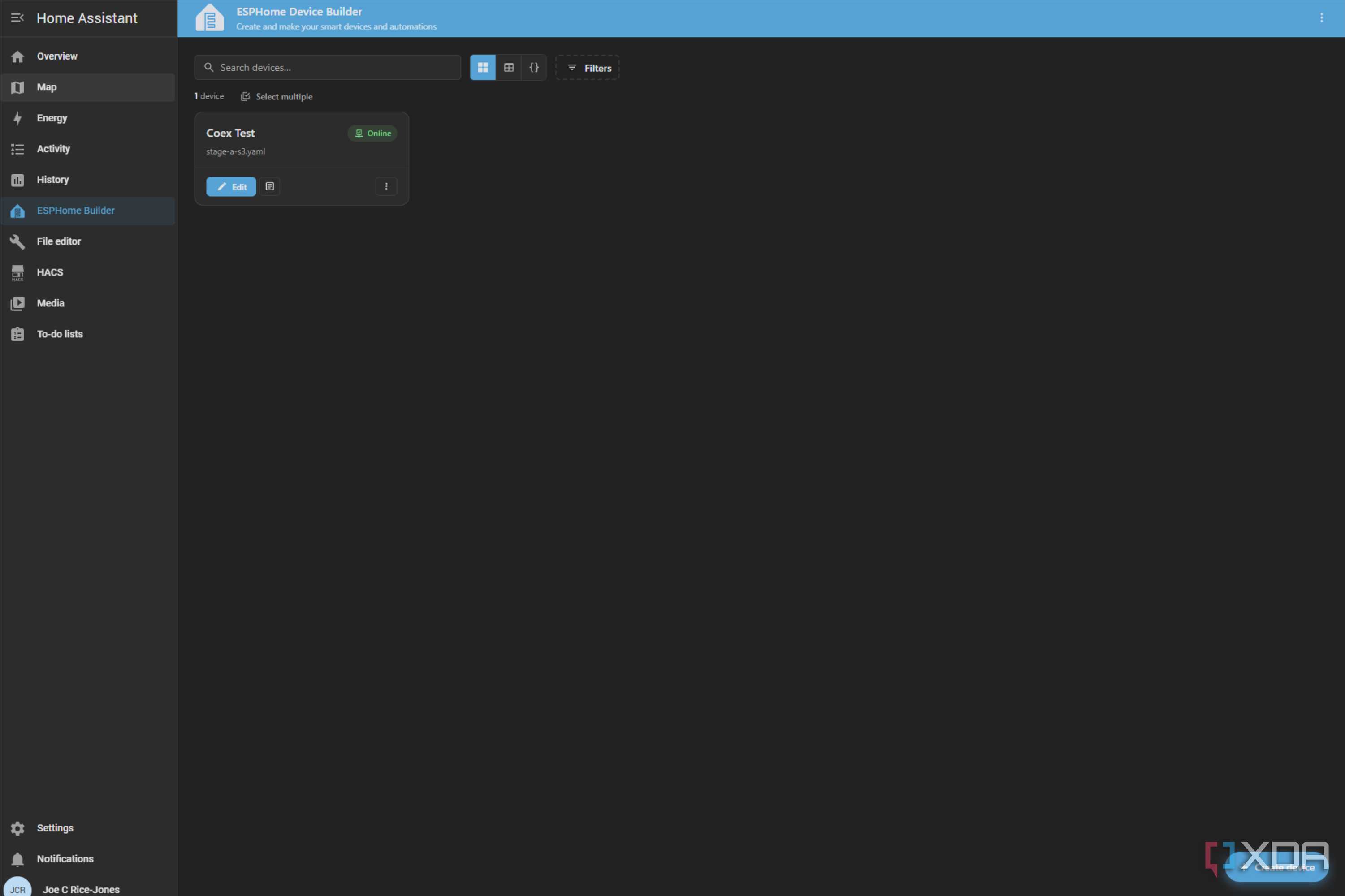
Task: Open Map in the sidebar
Action: coord(87,87)
